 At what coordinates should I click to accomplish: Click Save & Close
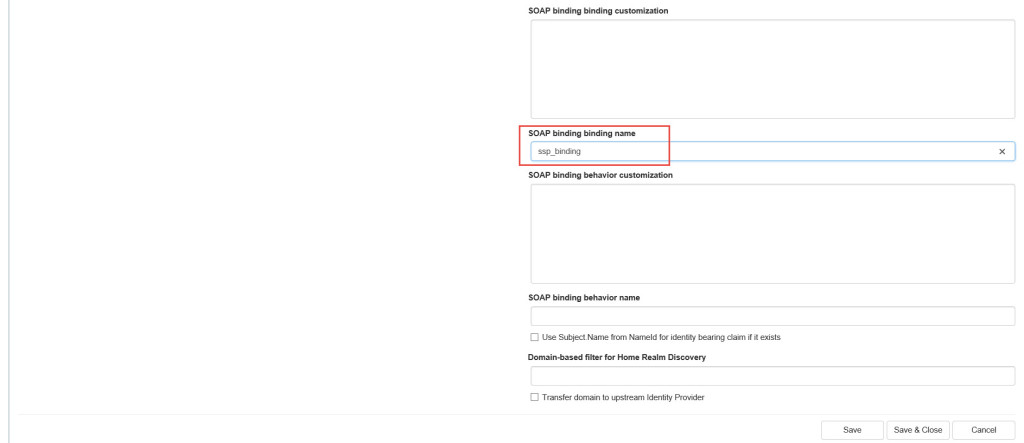(918, 430)
